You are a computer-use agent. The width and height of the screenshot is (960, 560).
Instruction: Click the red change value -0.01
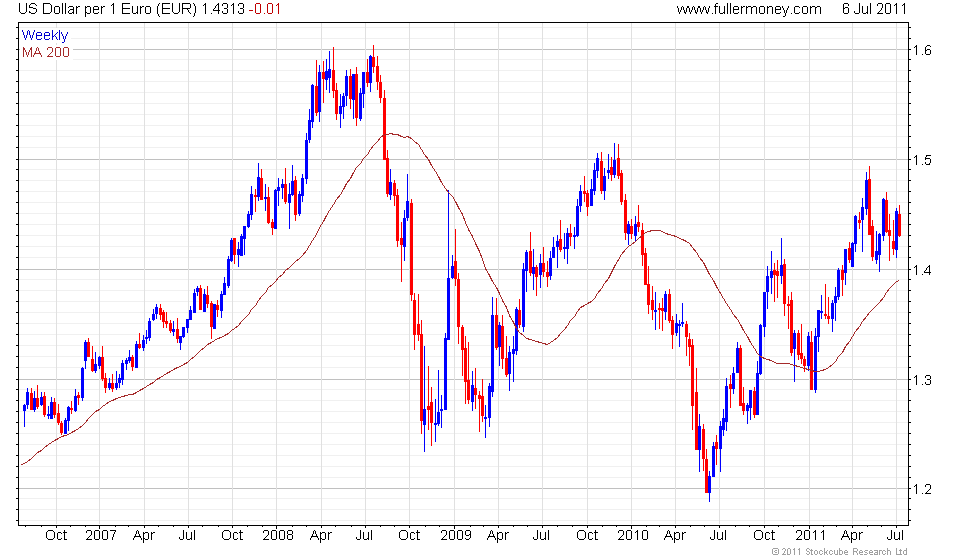(264, 9)
